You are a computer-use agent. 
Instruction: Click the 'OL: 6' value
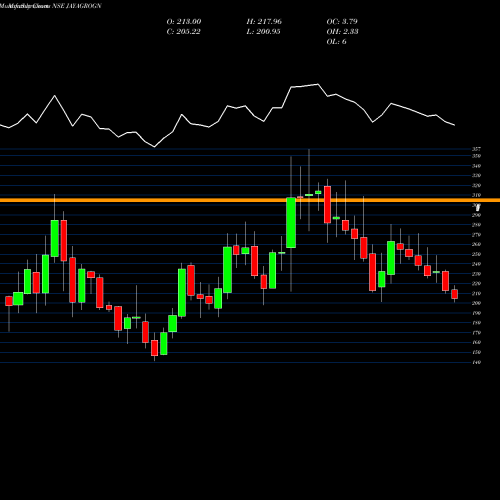click(x=336, y=42)
